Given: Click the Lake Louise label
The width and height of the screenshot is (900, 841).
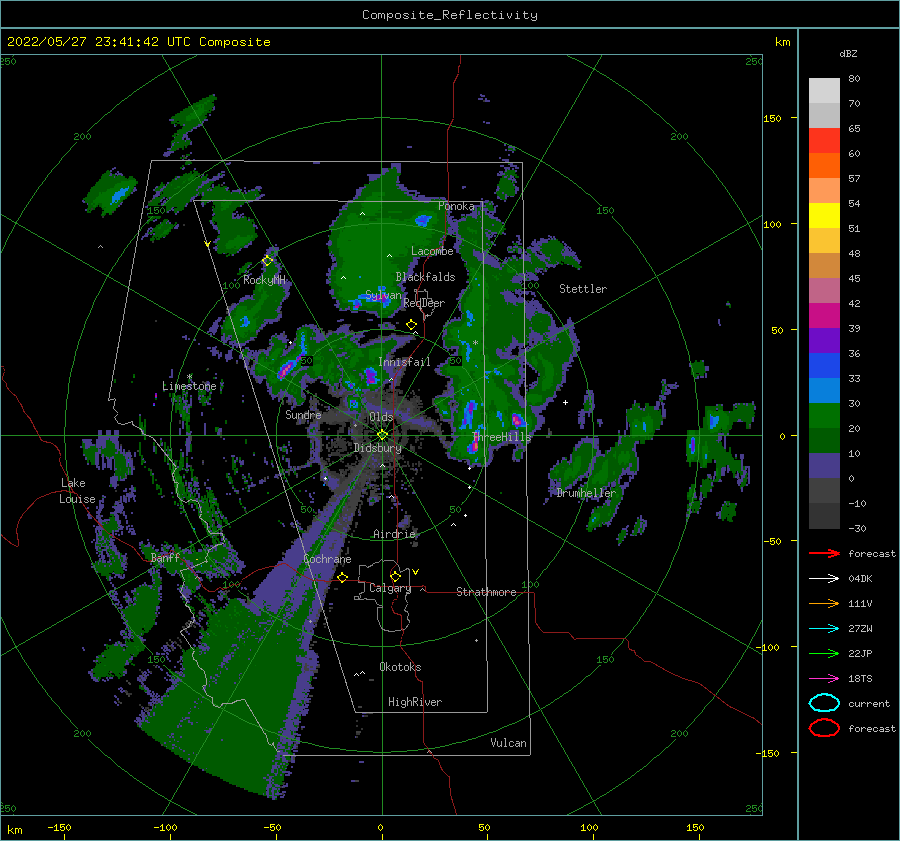Looking at the screenshot, I should (x=77, y=491).
